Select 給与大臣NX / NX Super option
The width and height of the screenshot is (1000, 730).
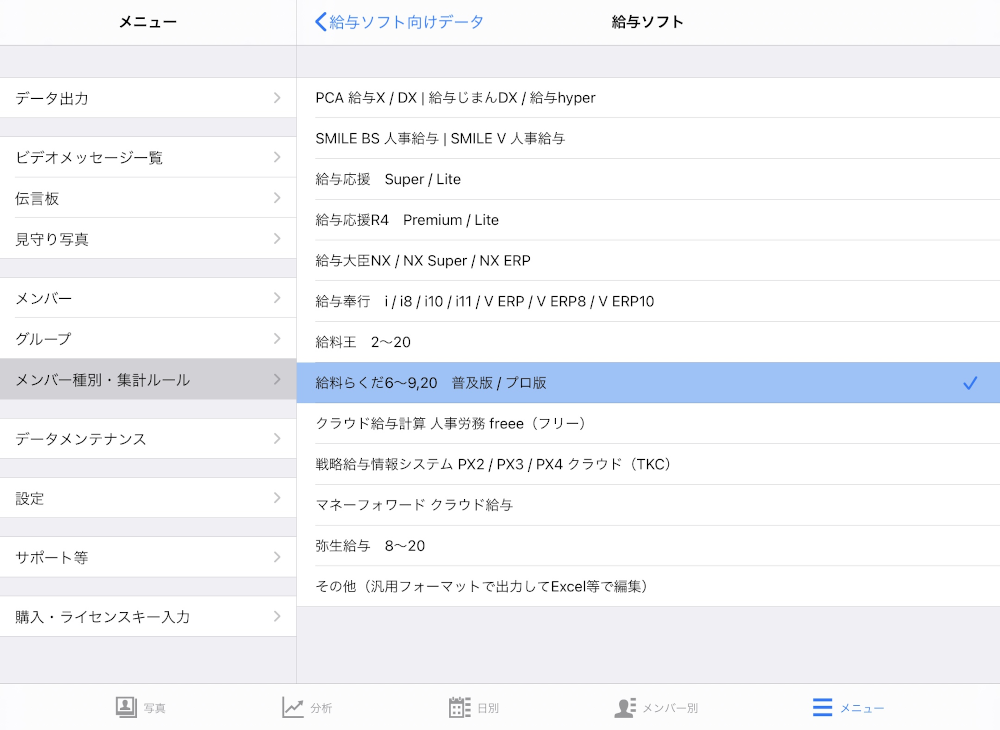click(648, 261)
